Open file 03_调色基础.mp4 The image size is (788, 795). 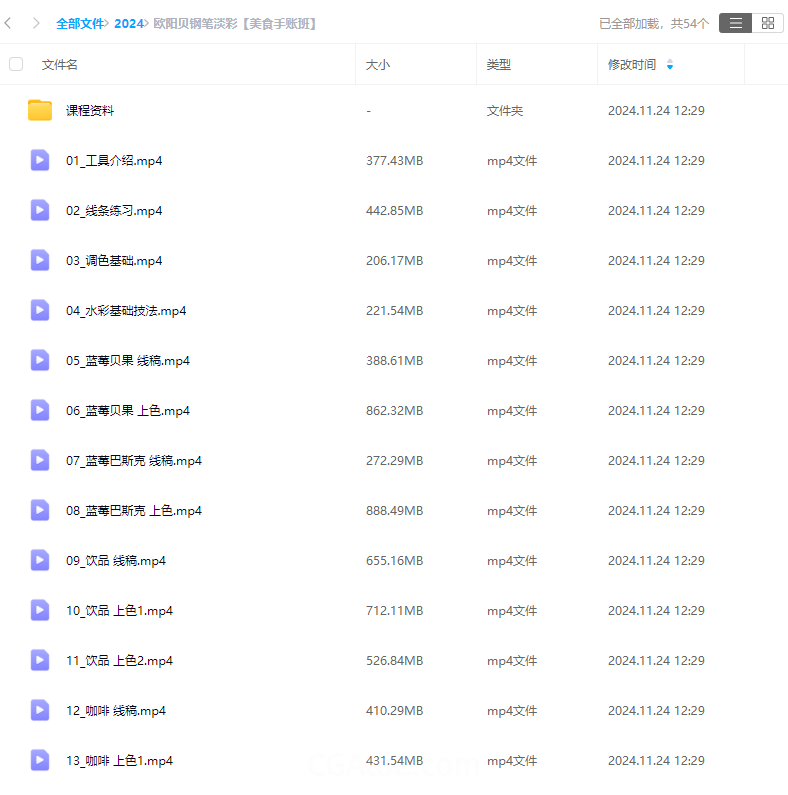pyautogui.click(x=114, y=261)
